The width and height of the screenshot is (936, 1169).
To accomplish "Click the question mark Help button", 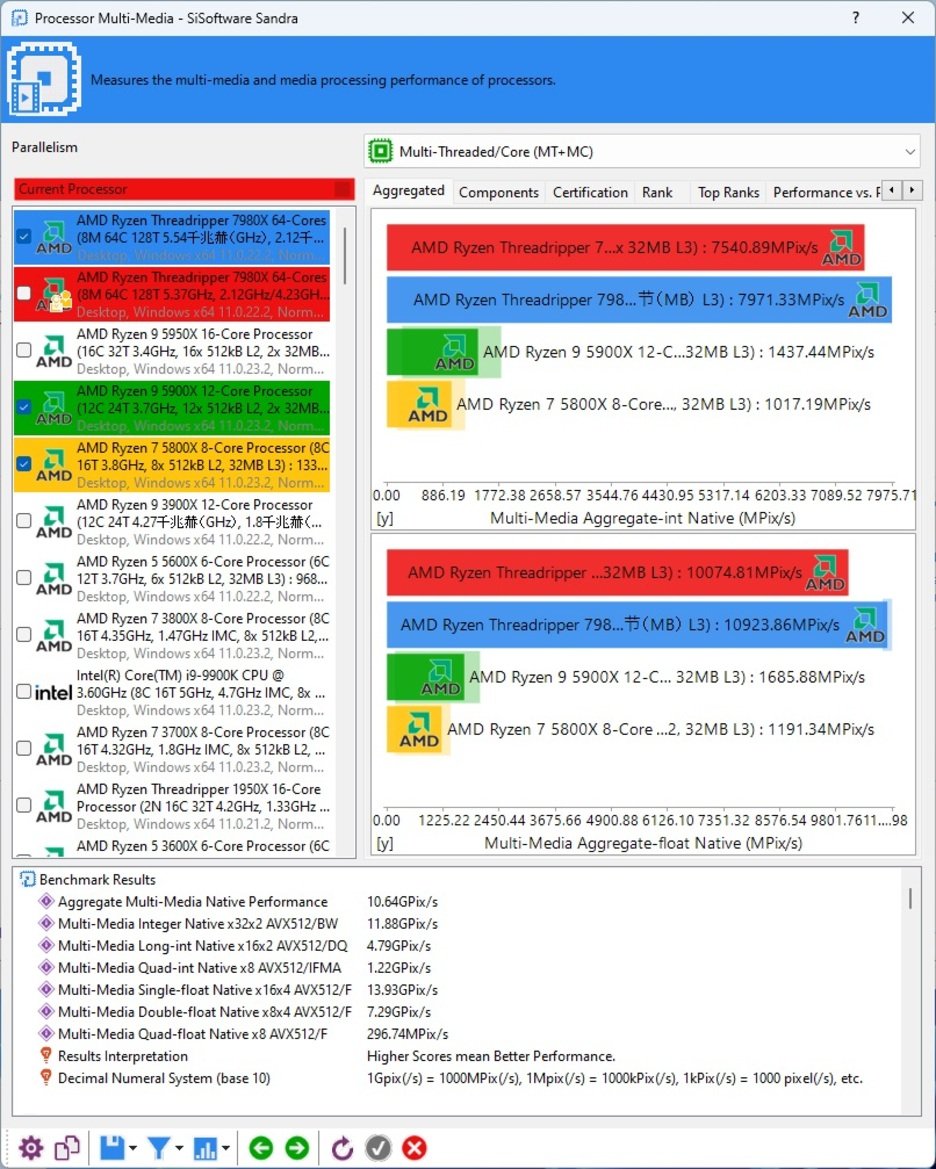I will coord(855,17).
